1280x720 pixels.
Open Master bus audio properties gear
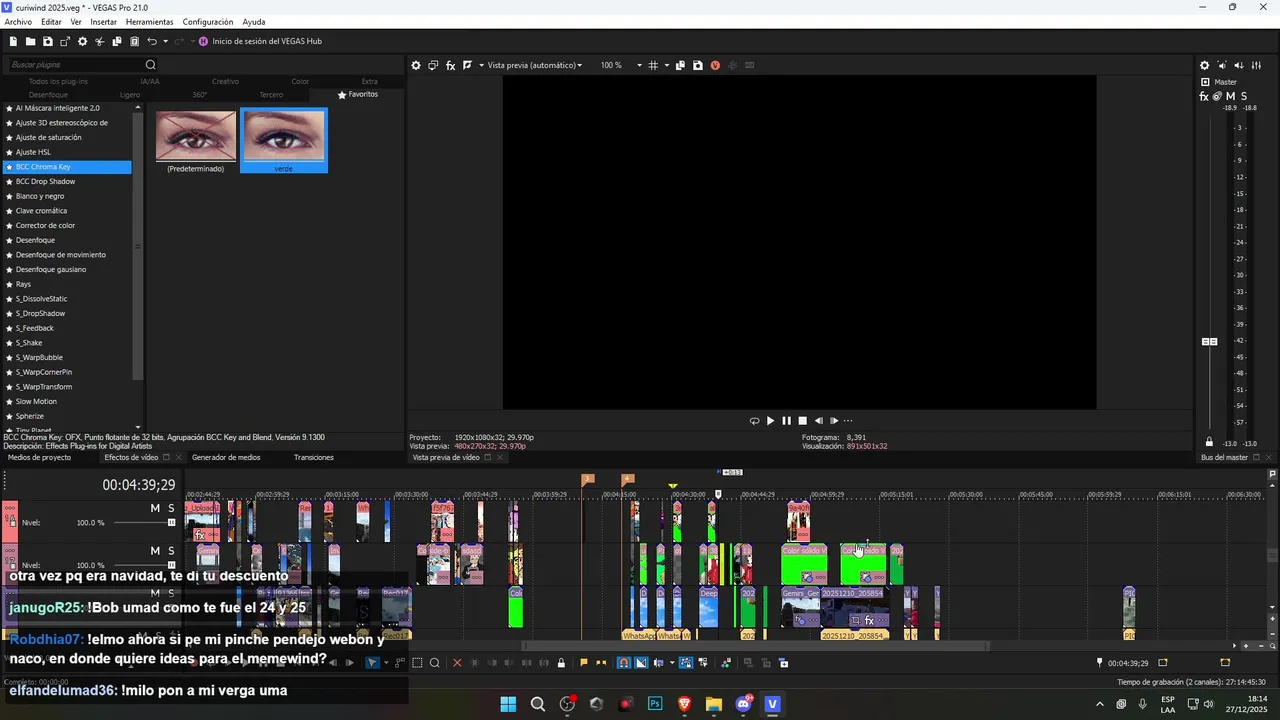click(1204, 65)
